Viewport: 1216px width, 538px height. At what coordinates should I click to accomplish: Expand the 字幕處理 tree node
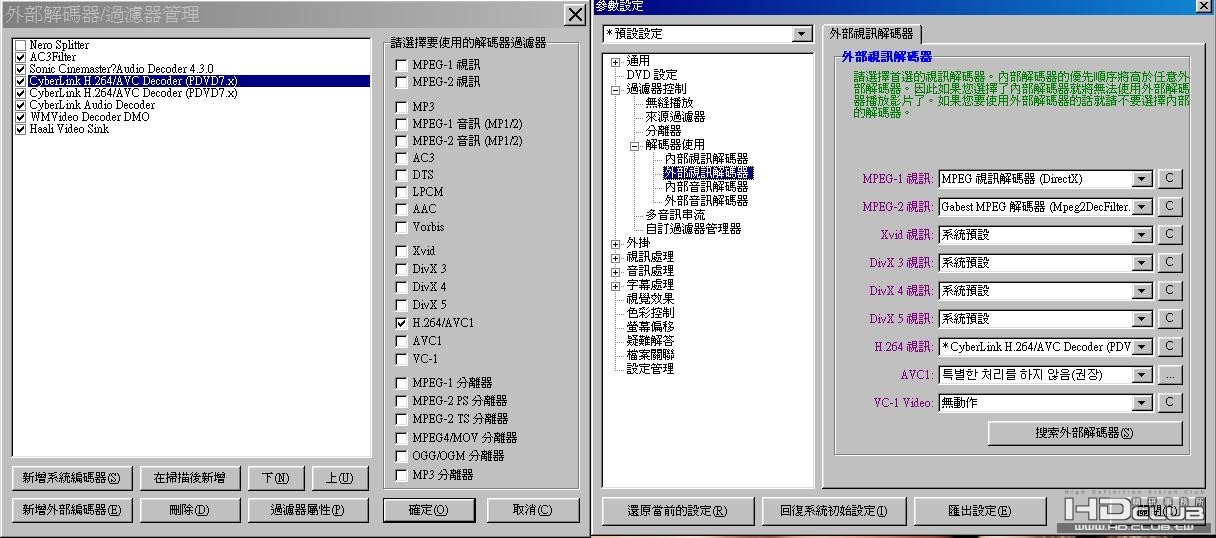point(616,286)
